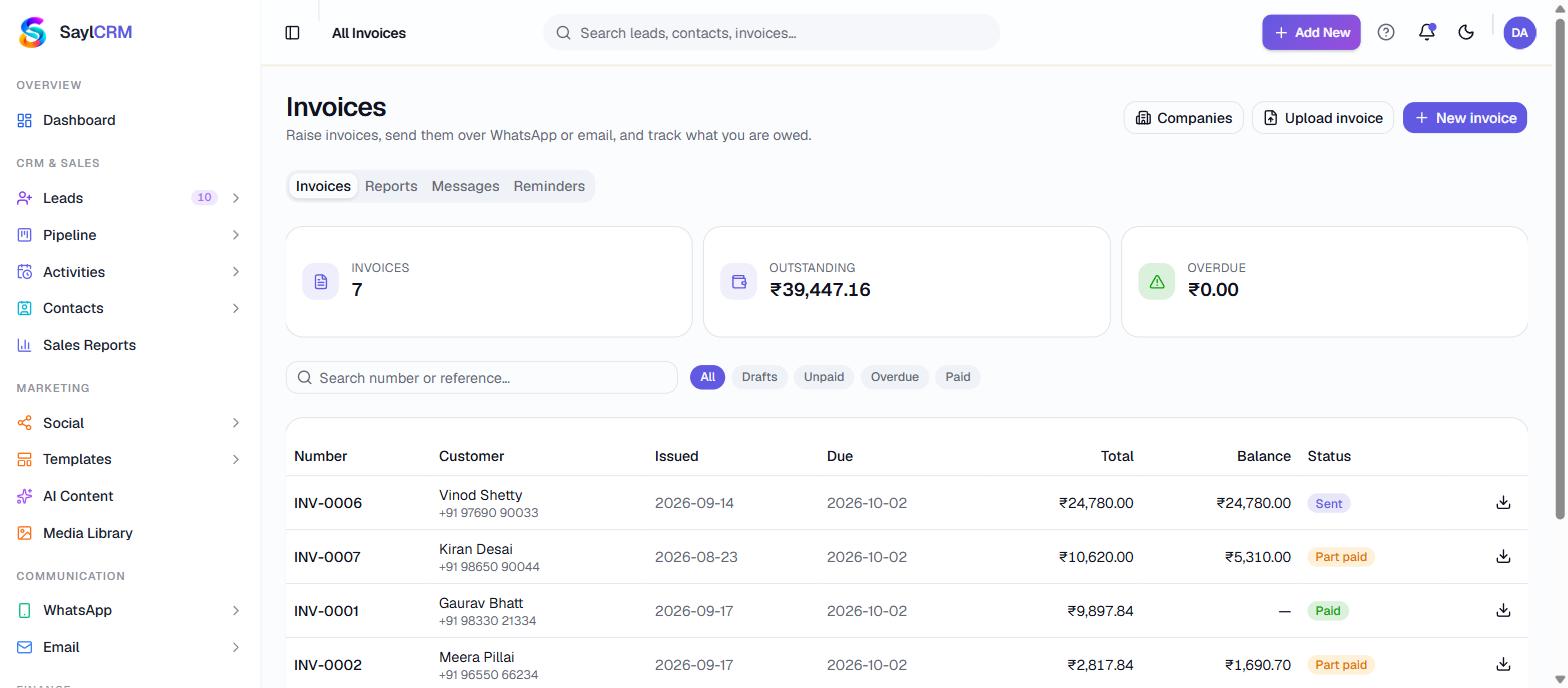Click the search number or reference field

point(482,377)
